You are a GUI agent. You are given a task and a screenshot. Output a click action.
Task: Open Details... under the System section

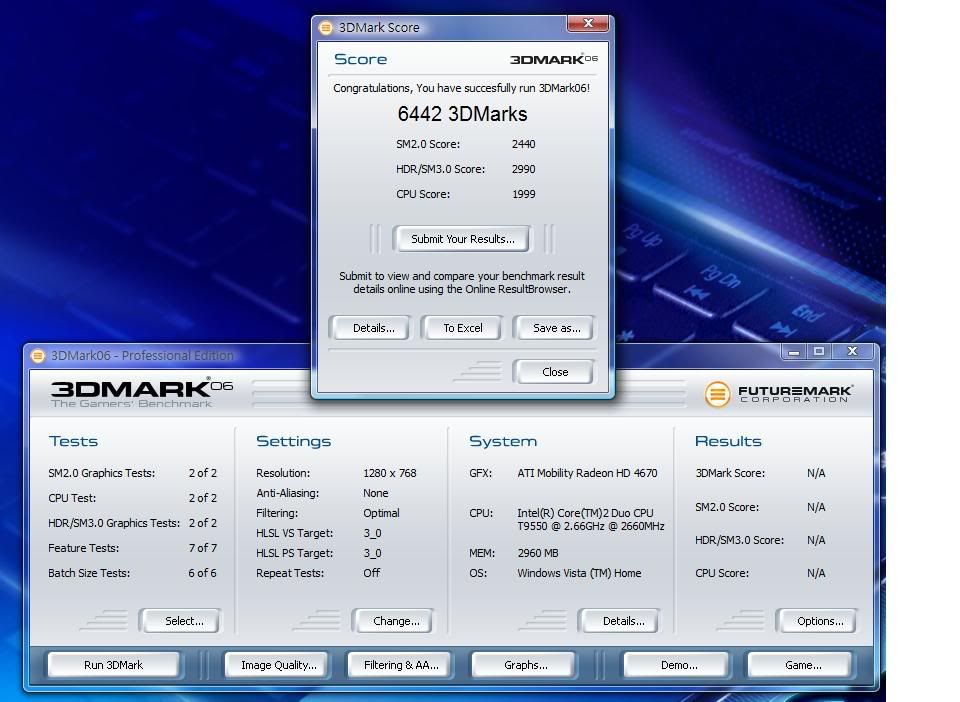point(622,621)
